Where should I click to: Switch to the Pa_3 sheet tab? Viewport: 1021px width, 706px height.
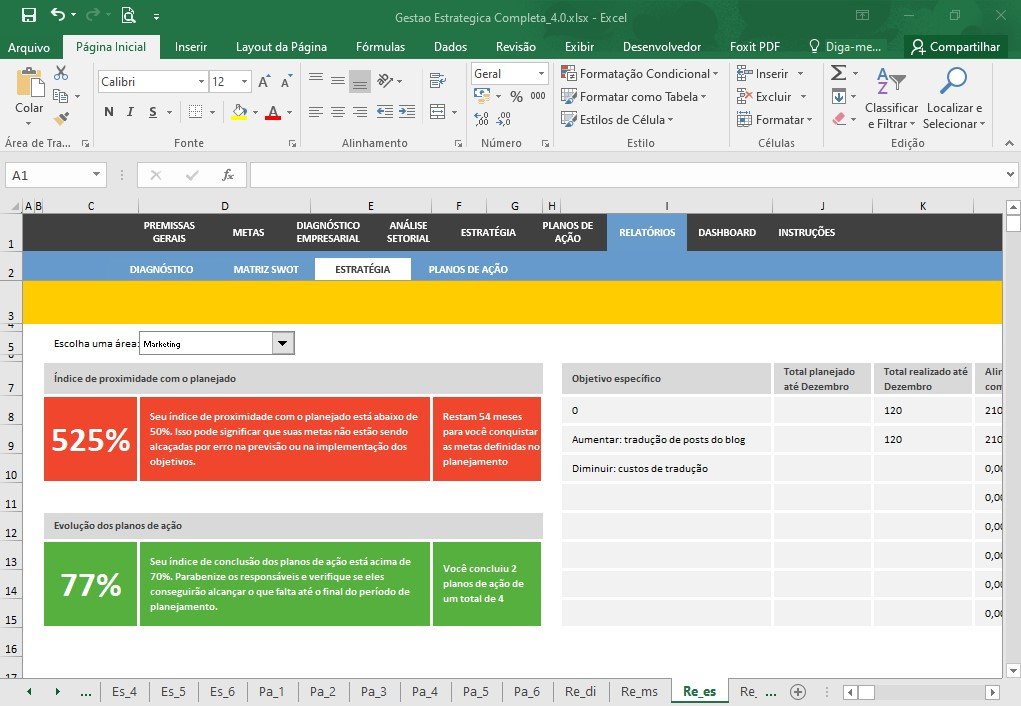[374, 692]
